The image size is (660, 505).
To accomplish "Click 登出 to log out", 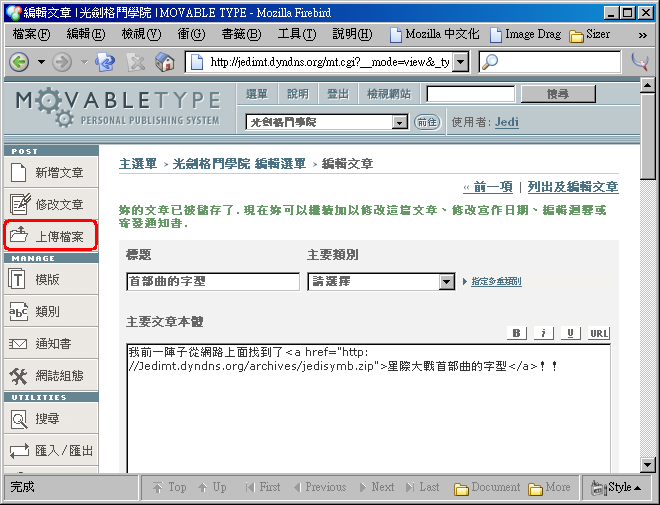I will [x=338, y=94].
